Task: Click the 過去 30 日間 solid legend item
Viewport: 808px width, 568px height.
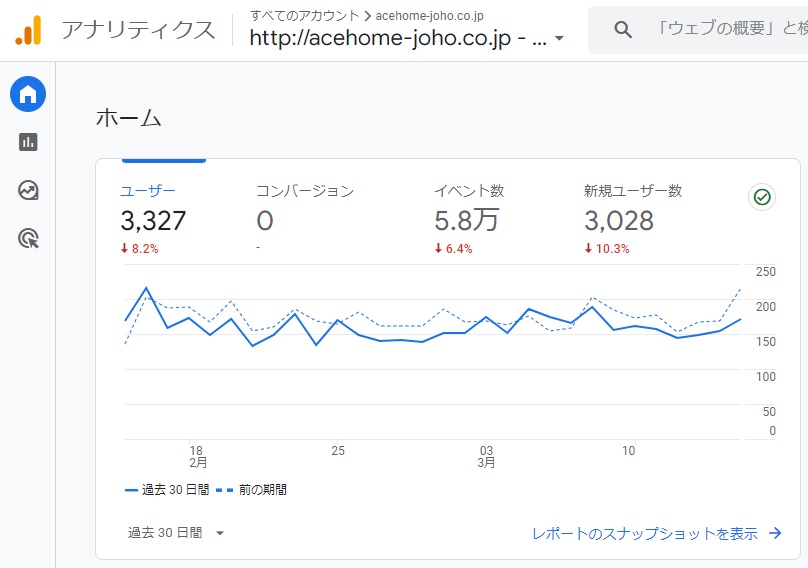Action: pyautogui.click(x=167, y=490)
